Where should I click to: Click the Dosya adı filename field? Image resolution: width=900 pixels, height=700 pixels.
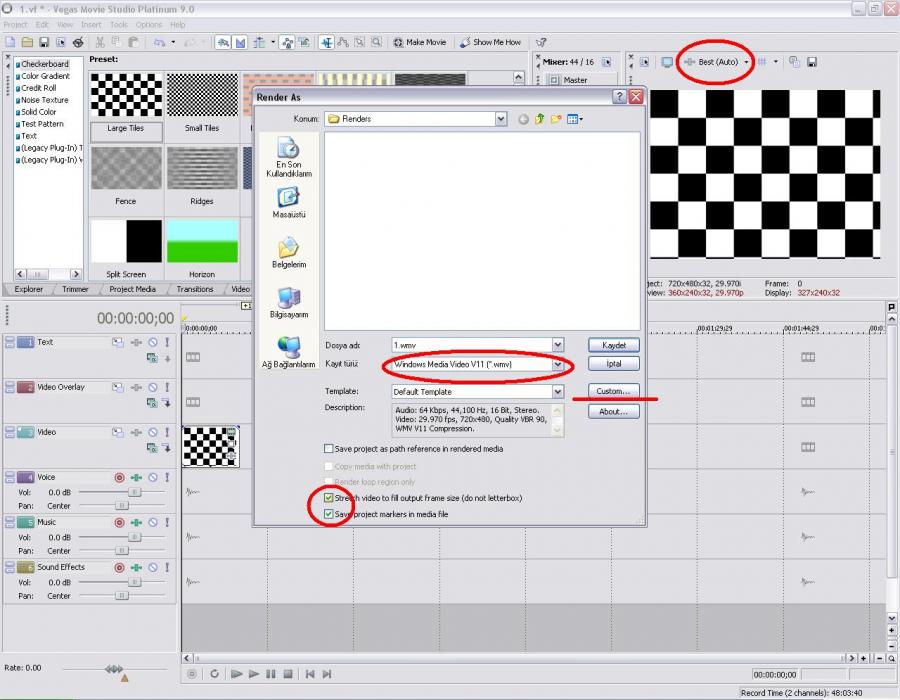click(x=472, y=345)
